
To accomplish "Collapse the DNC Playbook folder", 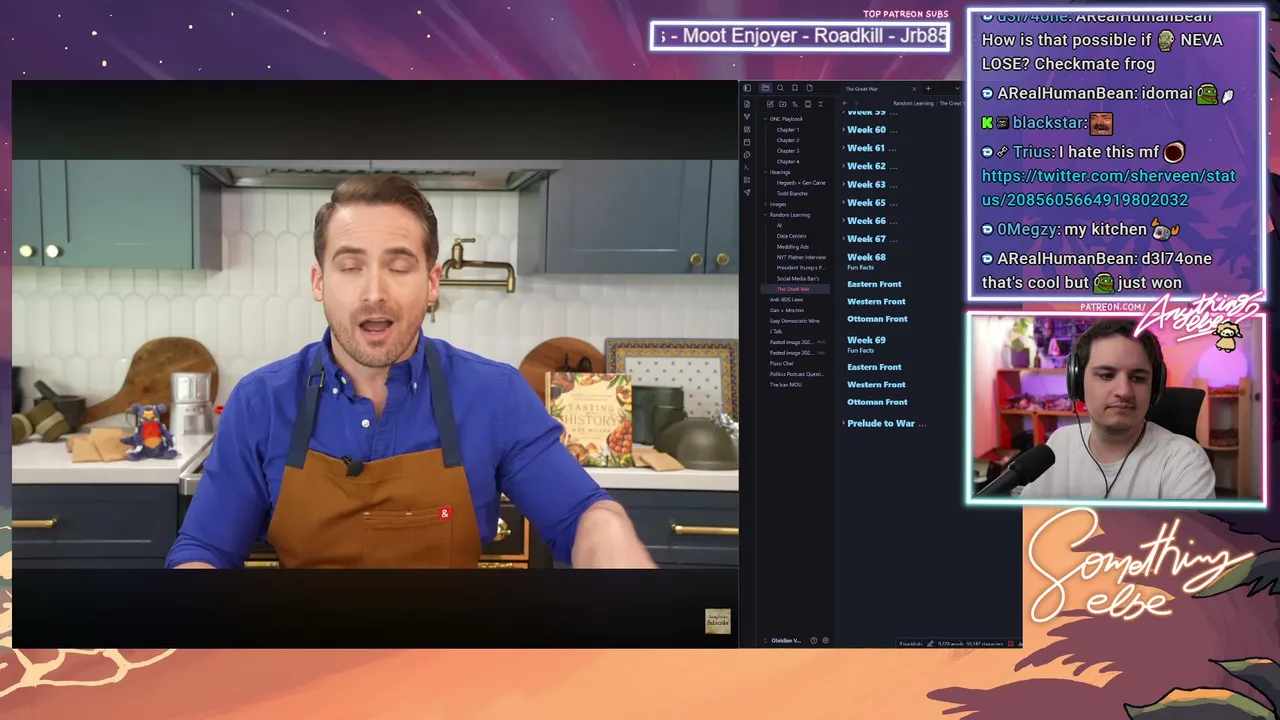I will [765, 119].
